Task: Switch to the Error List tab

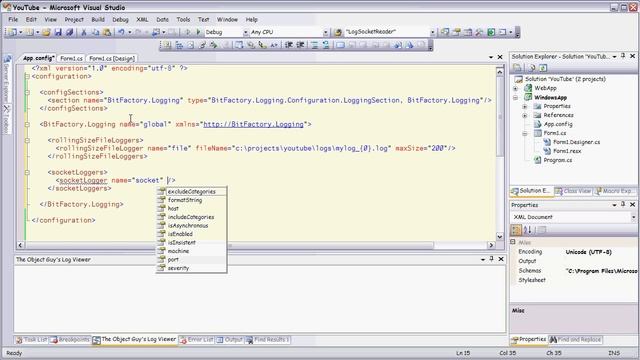Action: (x=197, y=340)
